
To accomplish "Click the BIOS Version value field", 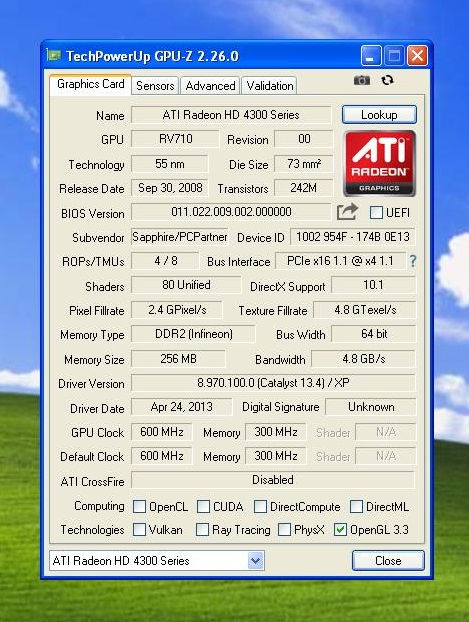I will coord(231,212).
